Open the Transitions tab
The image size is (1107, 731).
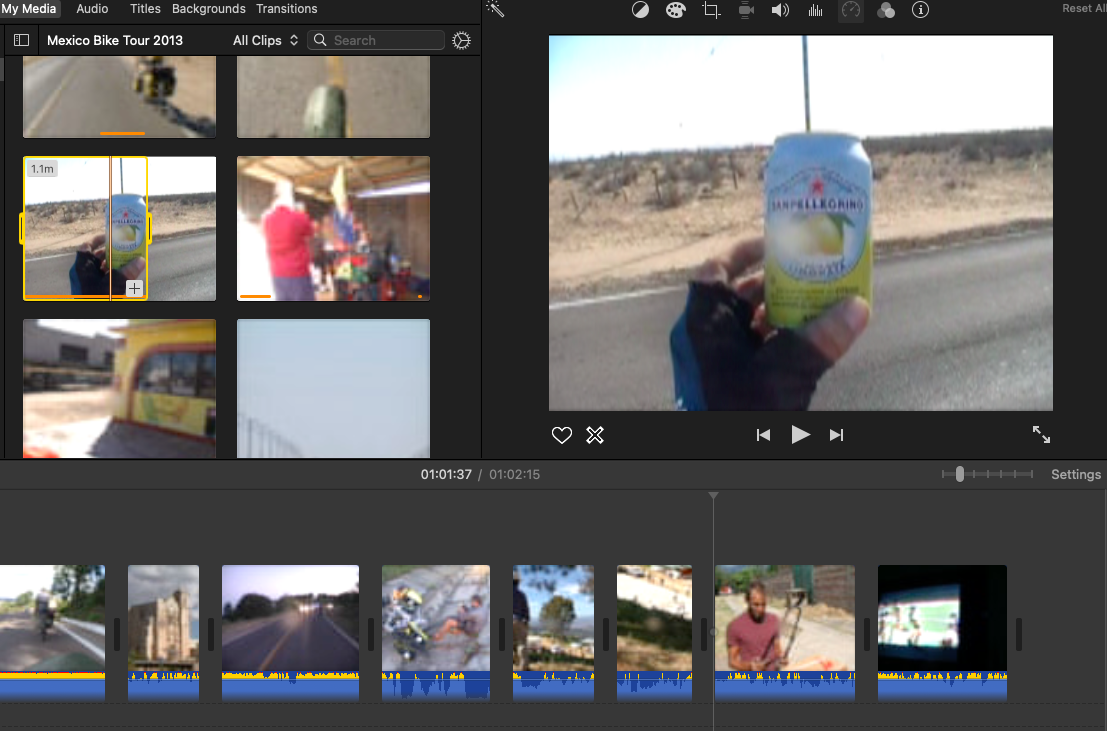click(x=286, y=8)
